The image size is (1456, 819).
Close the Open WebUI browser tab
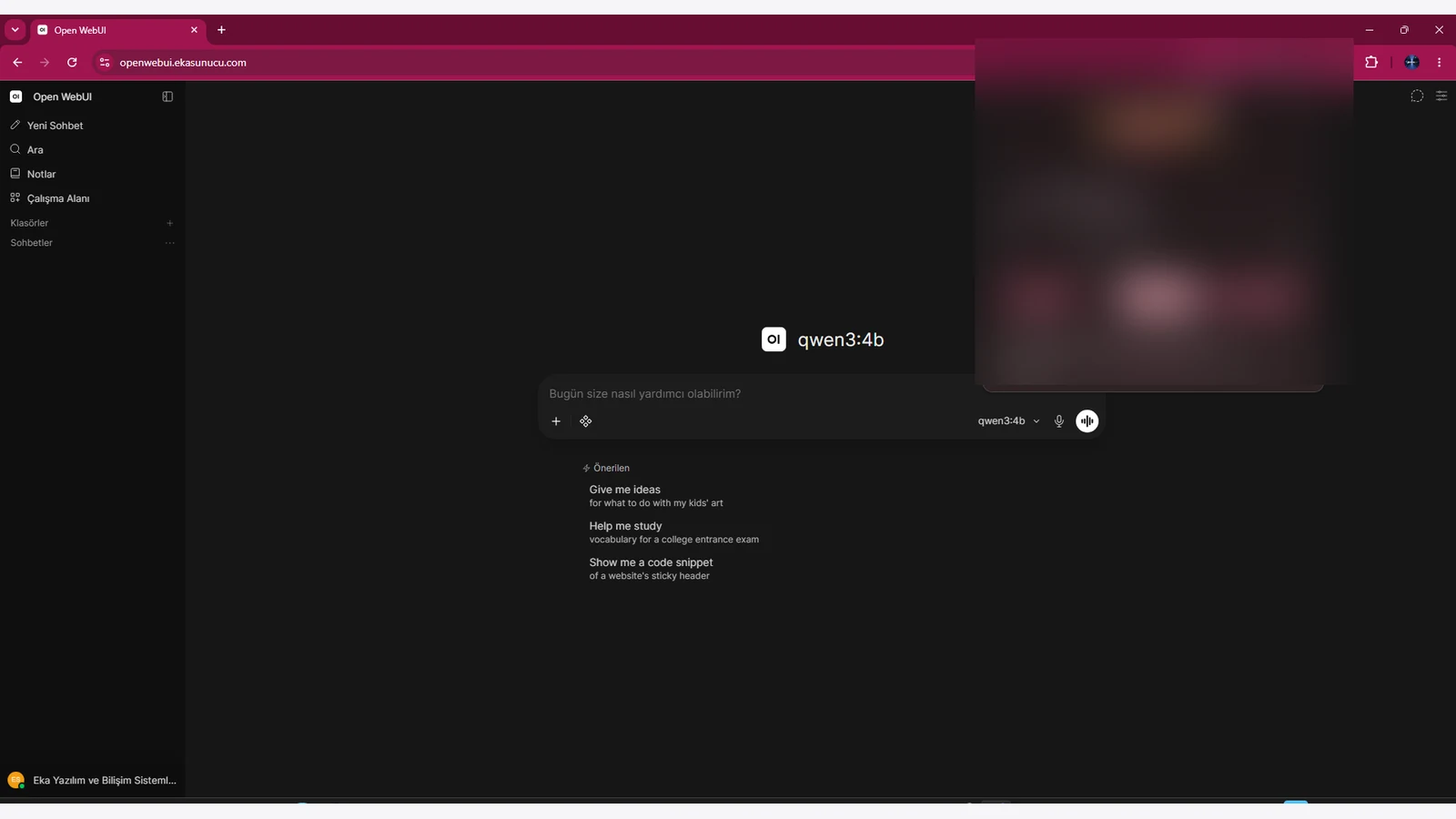click(194, 30)
